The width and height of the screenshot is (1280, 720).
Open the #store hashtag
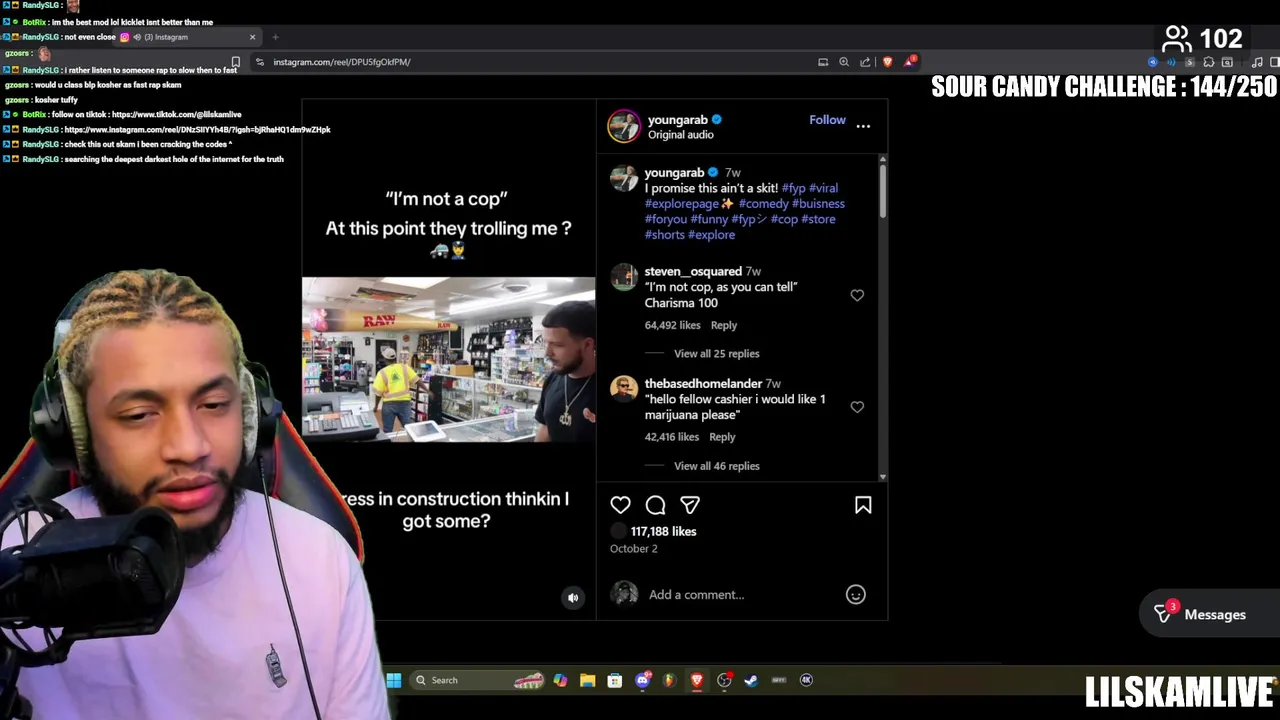click(818, 219)
